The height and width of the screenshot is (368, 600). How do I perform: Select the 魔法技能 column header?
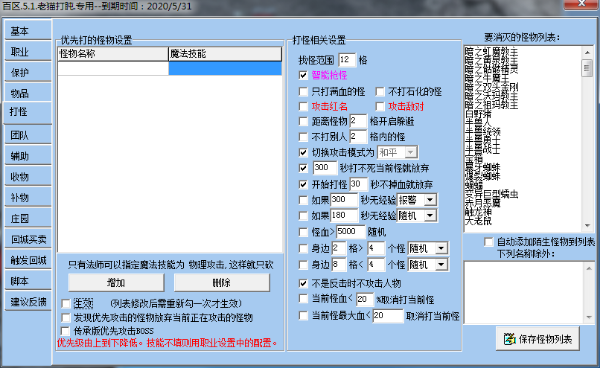coord(225,54)
